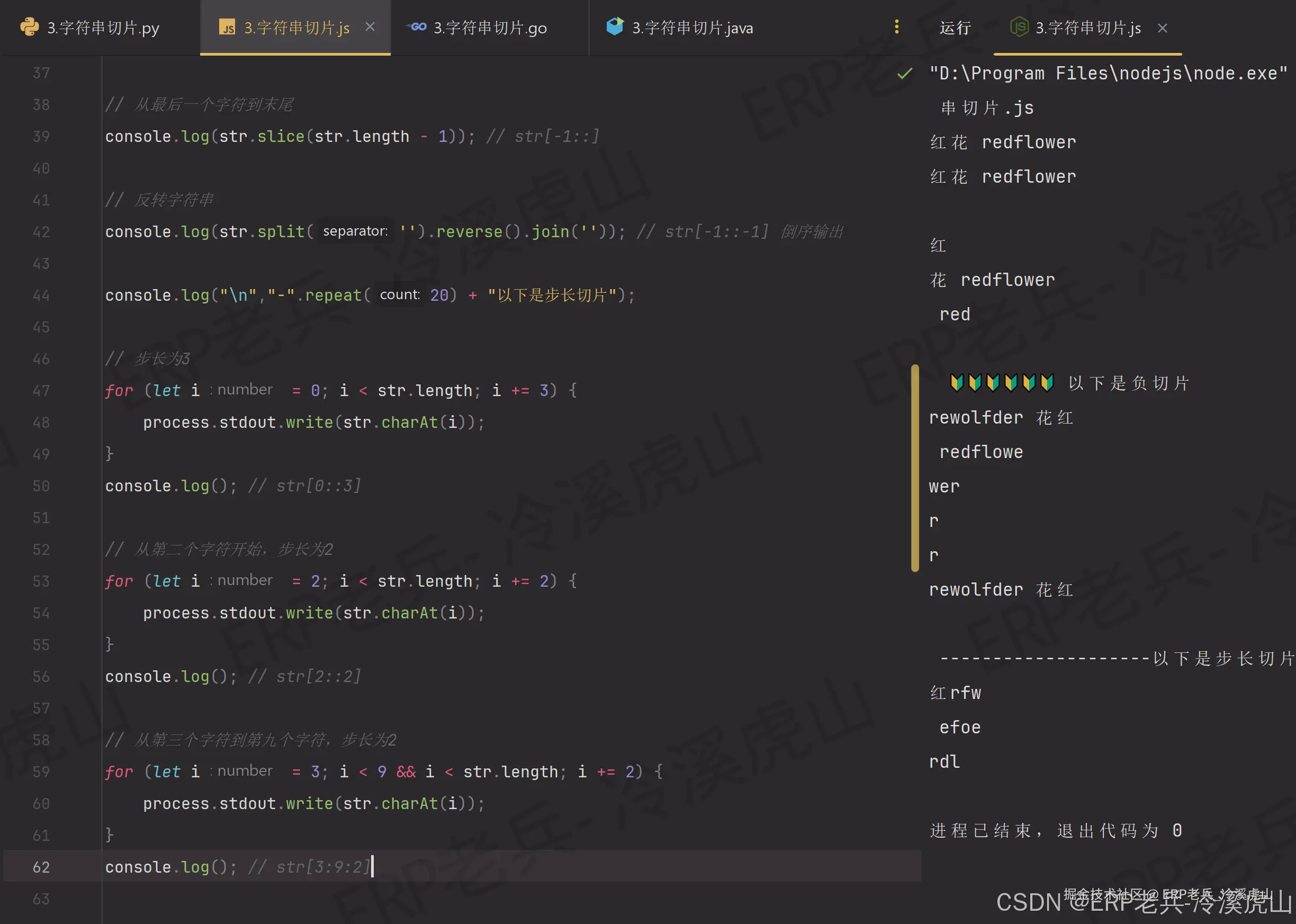Click the 红rfw output line
The width and height of the screenshot is (1296, 924).
pos(956,693)
